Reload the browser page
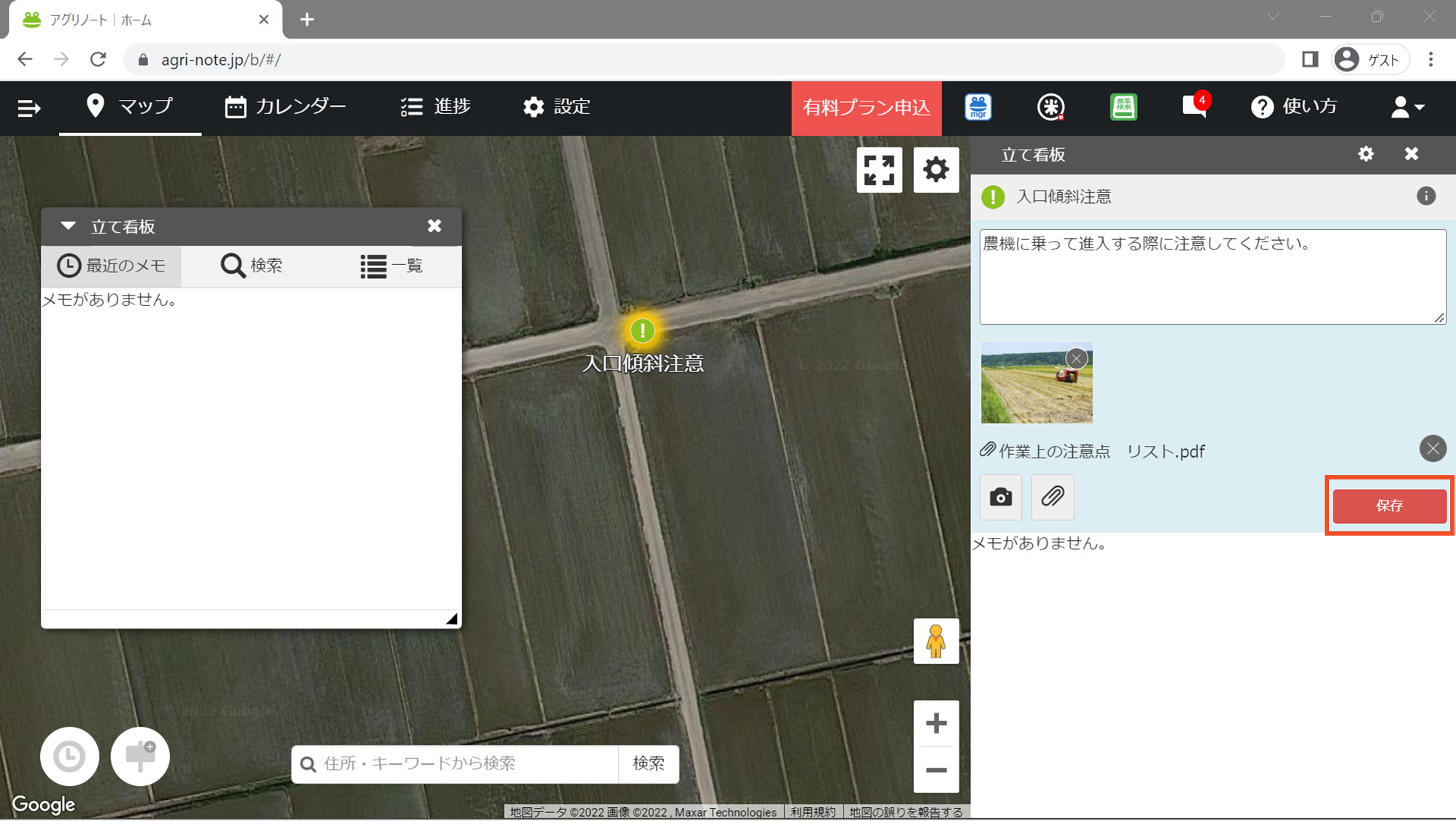Viewport: 1456px width, 821px height. (x=98, y=59)
